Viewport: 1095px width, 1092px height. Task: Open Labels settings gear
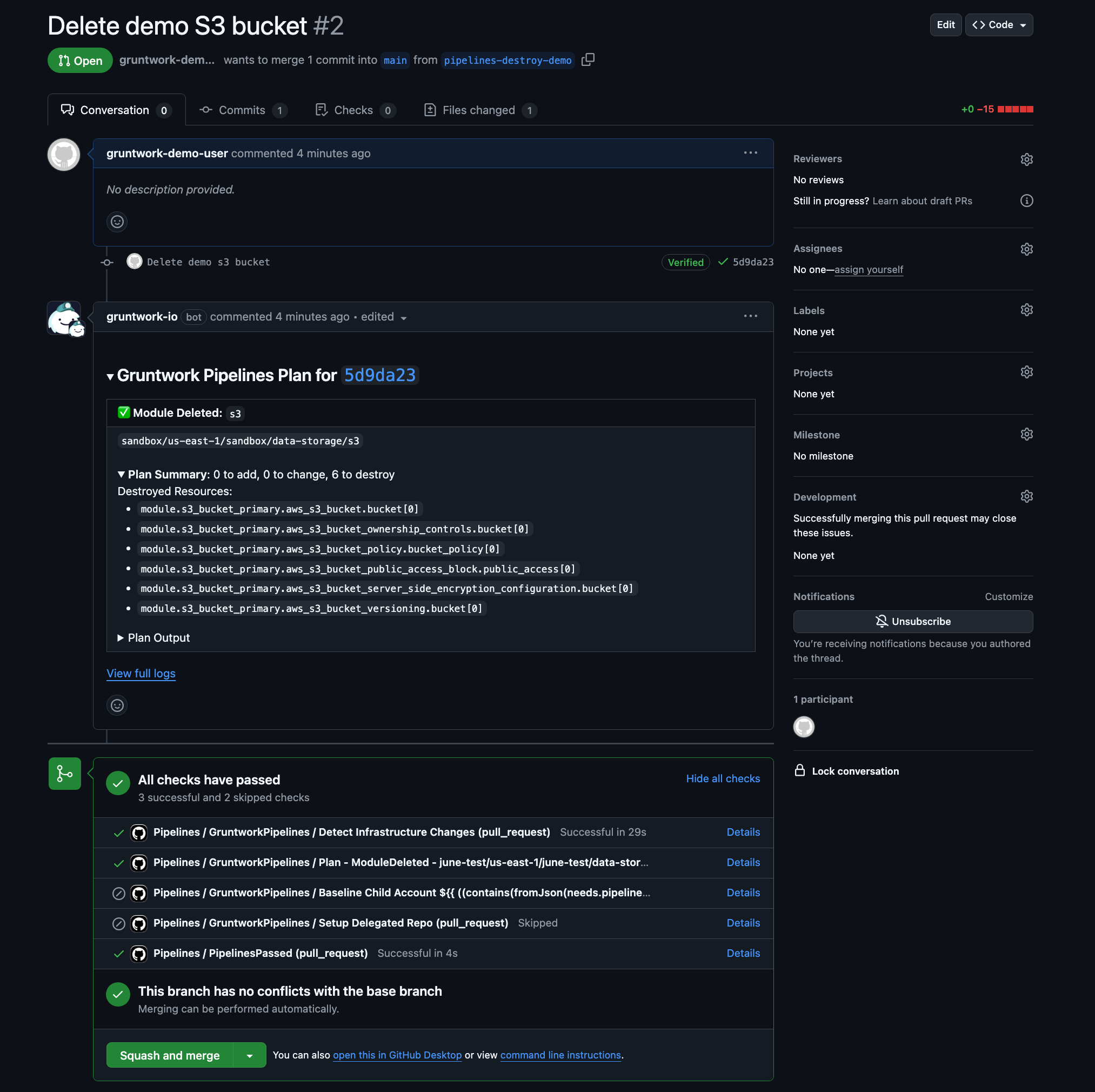coord(1026,310)
